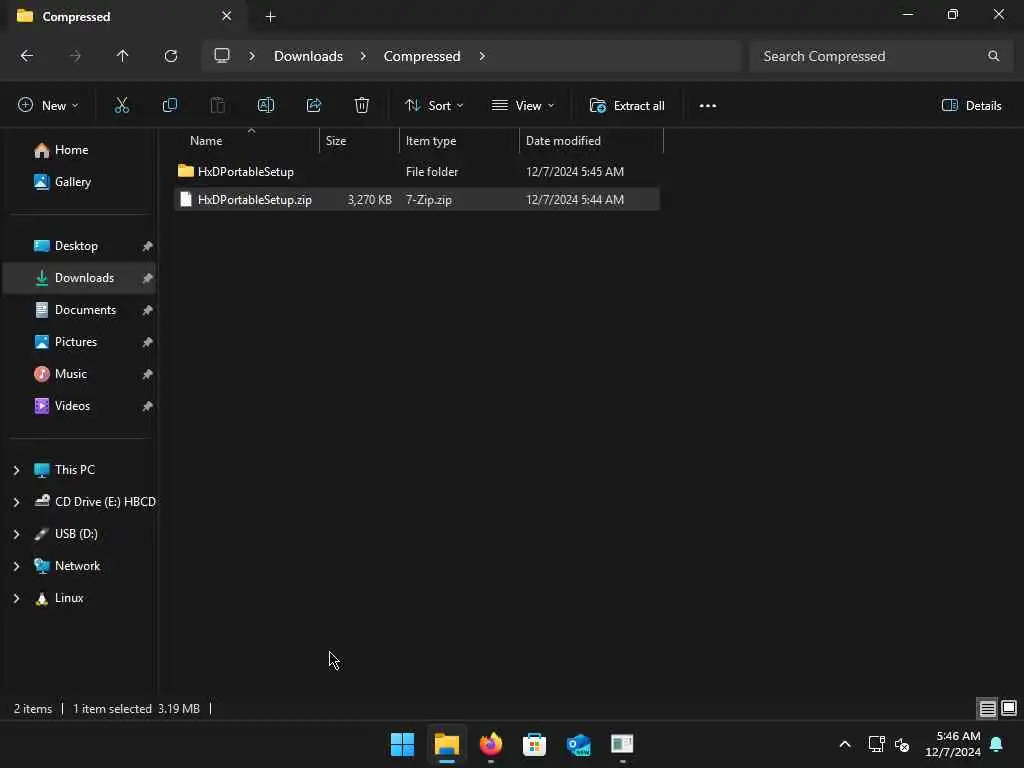1024x768 pixels.
Task: Expand the Linux tree node
Action: pos(16,598)
